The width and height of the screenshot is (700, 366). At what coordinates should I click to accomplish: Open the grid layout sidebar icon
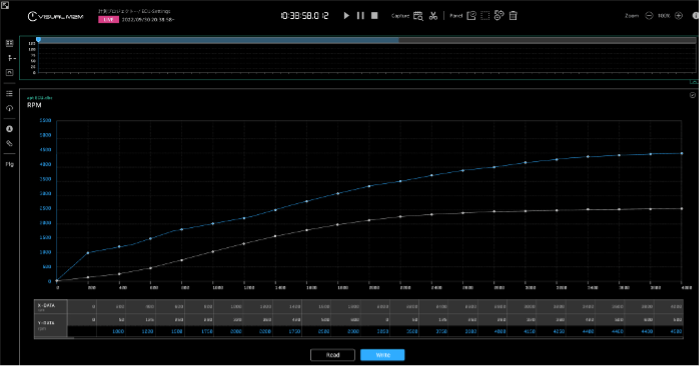[x=9, y=43]
